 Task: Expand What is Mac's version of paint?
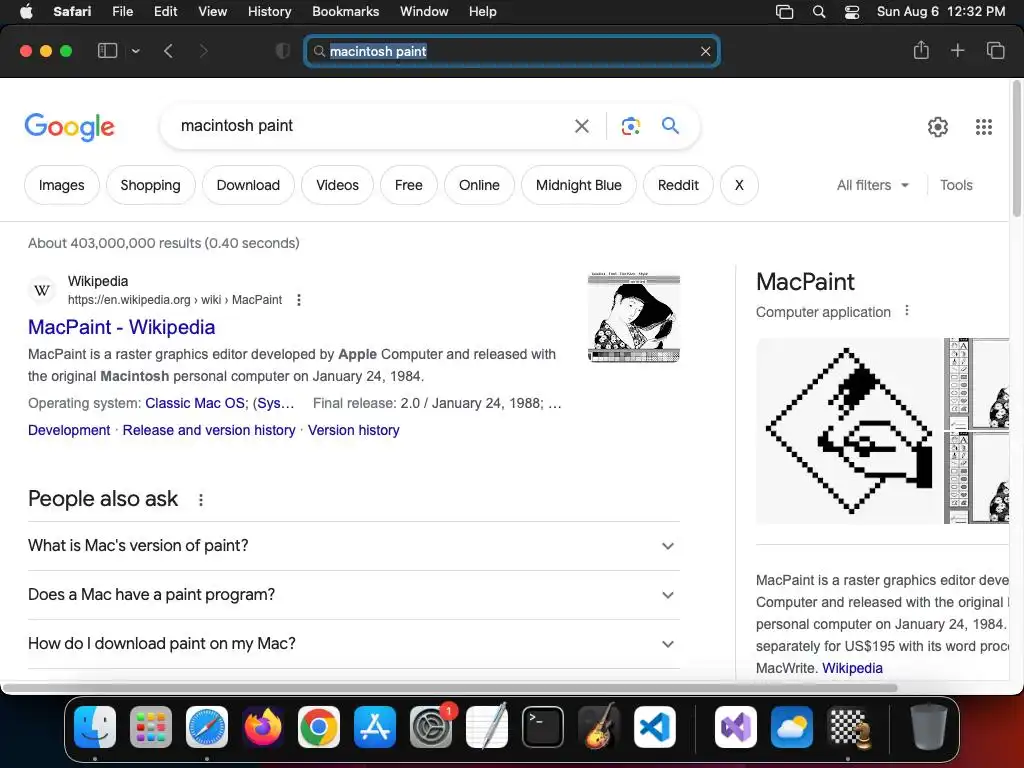point(354,546)
